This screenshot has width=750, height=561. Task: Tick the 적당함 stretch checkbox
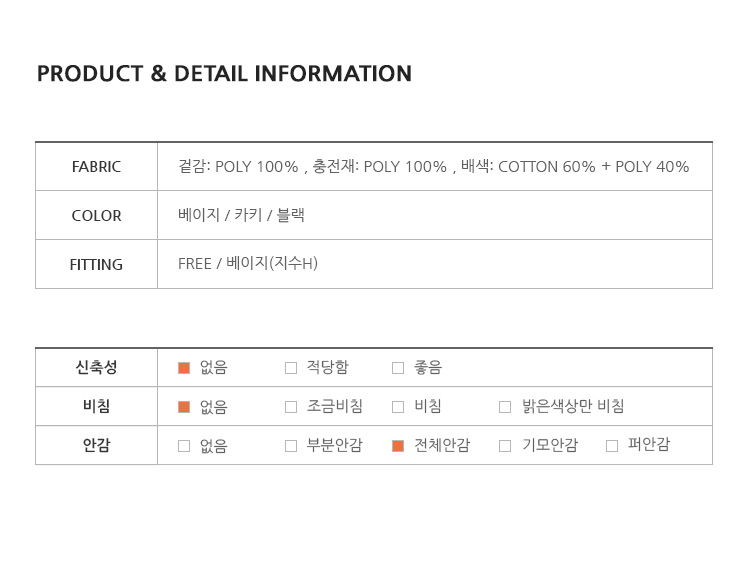[x=291, y=367]
